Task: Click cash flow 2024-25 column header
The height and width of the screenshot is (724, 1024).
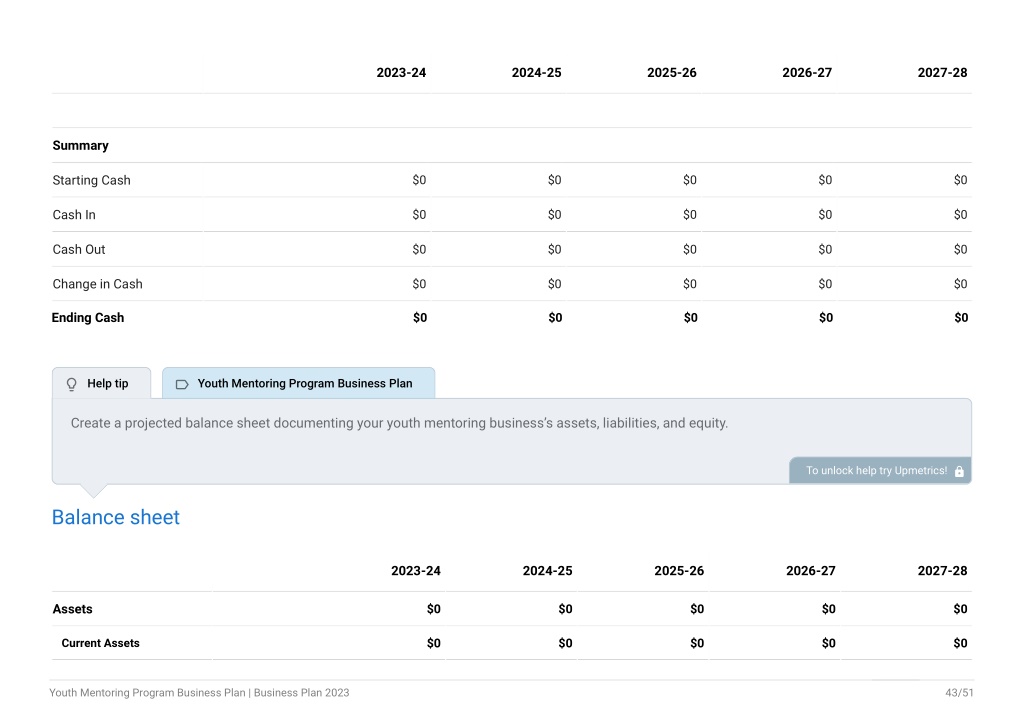Action: [536, 72]
